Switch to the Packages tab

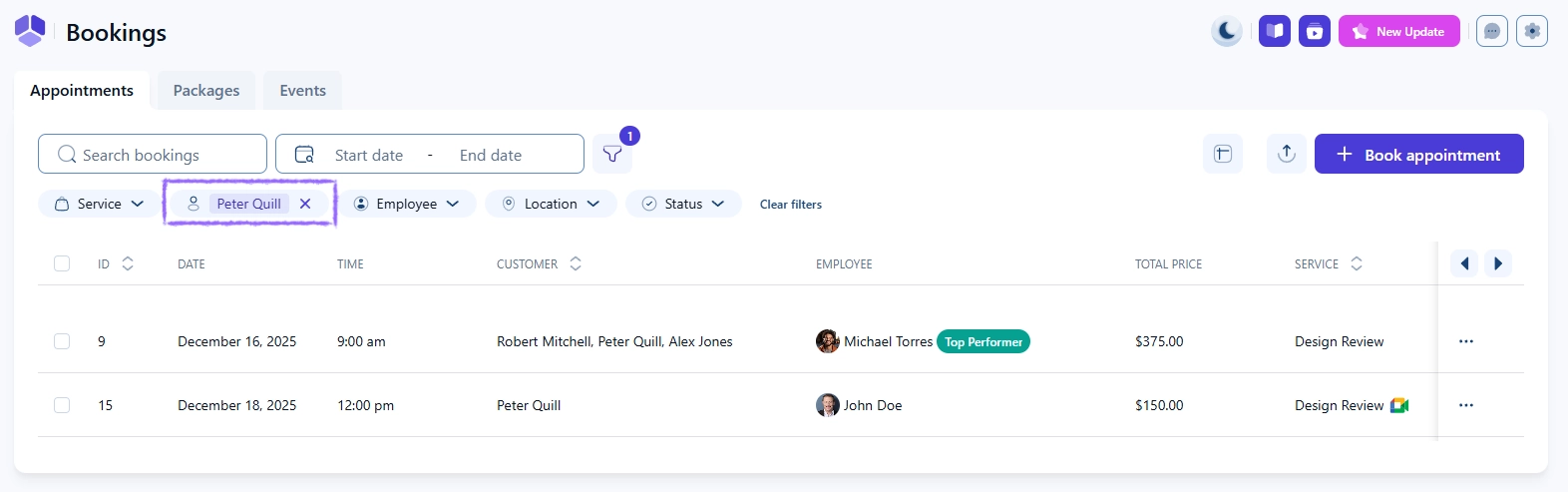tap(206, 91)
